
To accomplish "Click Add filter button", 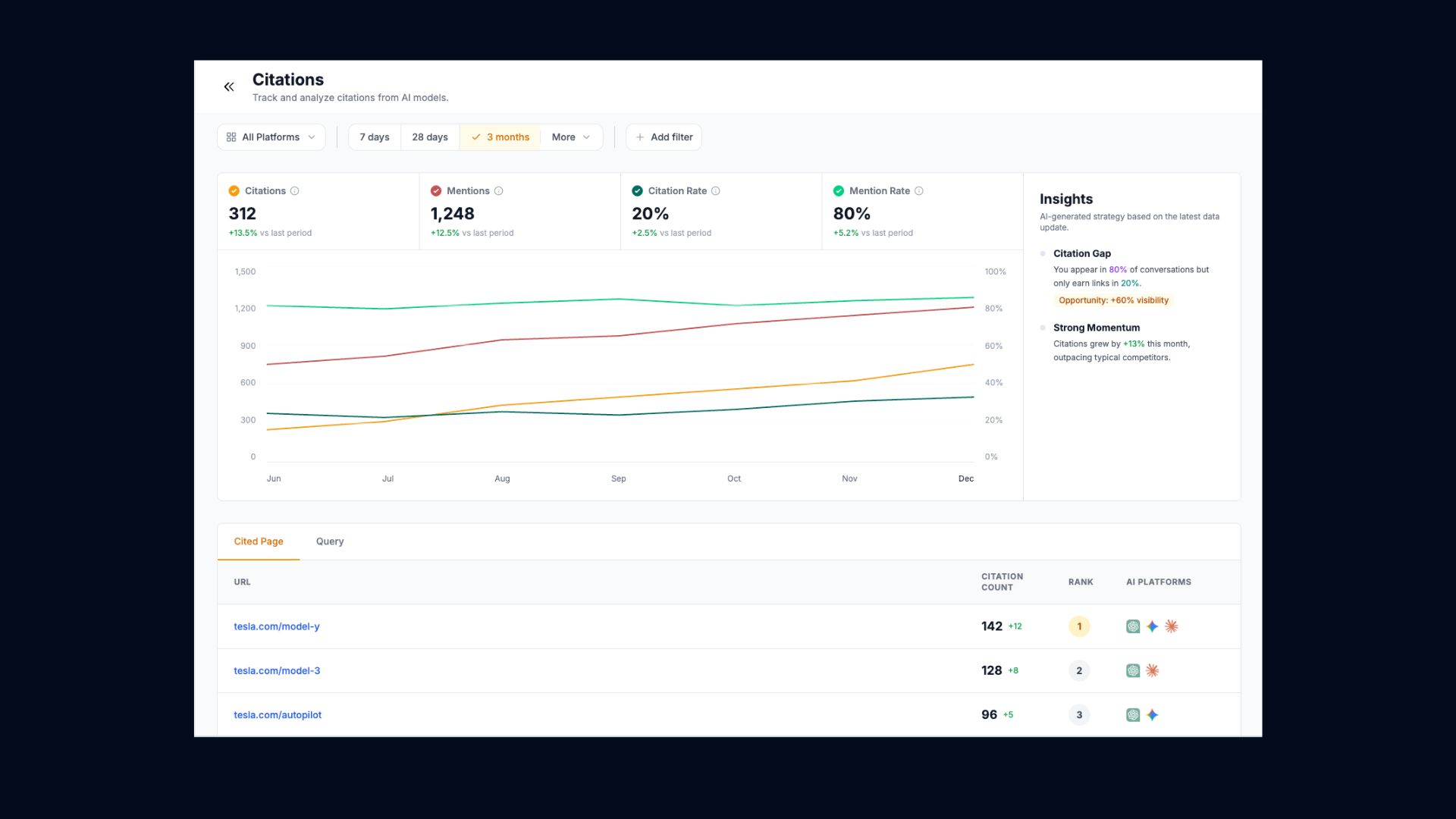I will click(664, 137).
